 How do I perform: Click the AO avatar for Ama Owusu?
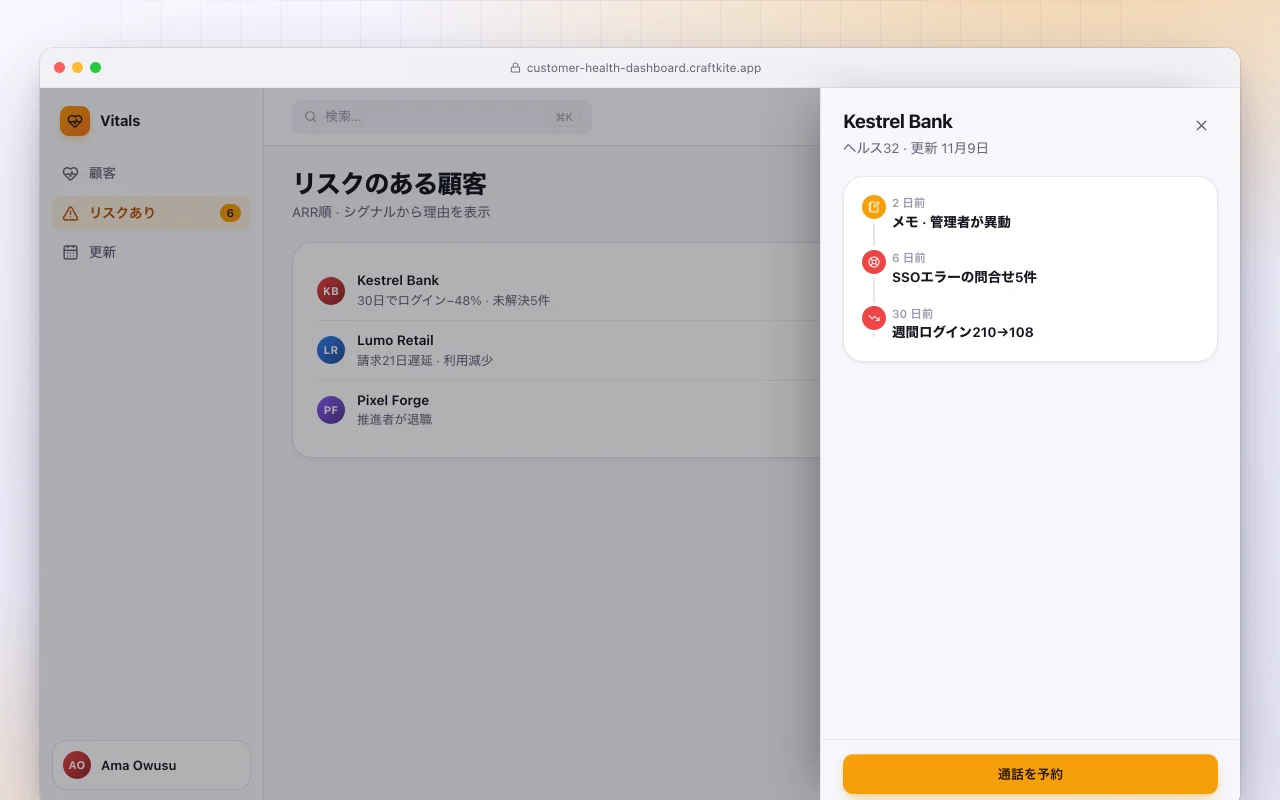click(77, 765)
